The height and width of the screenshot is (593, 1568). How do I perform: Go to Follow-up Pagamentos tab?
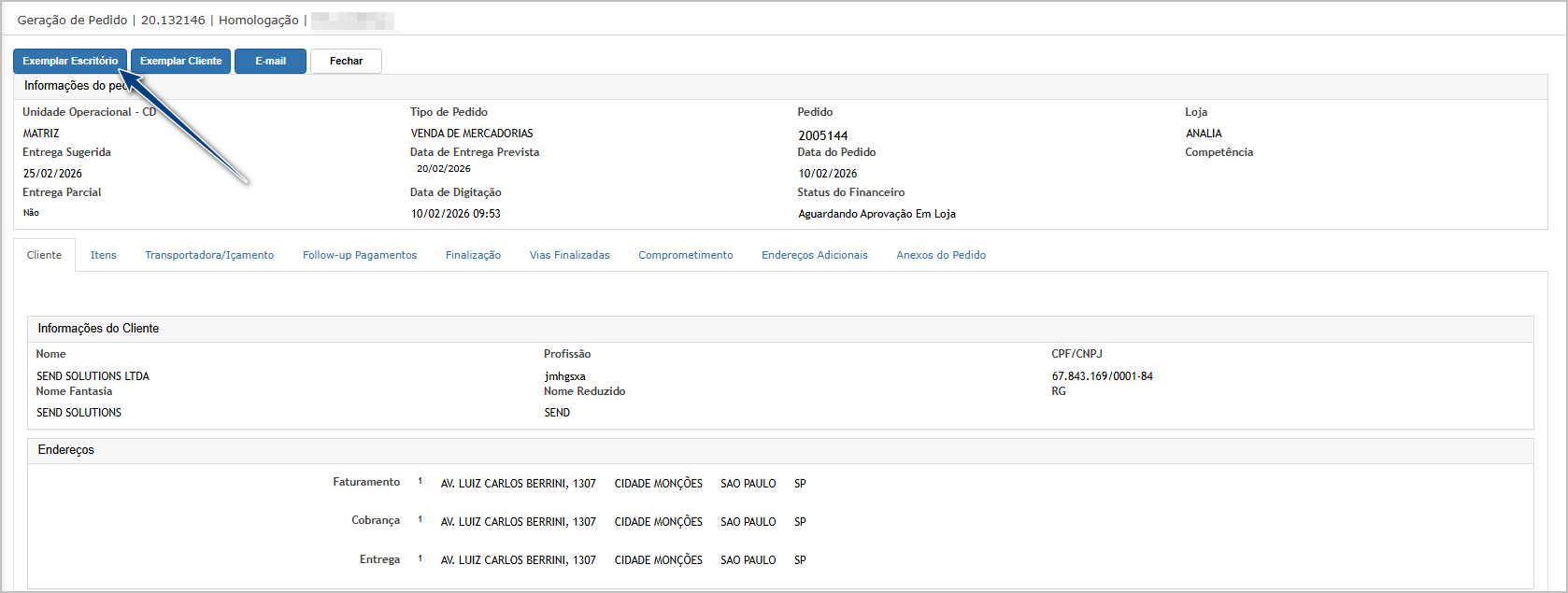click(360, 255)
